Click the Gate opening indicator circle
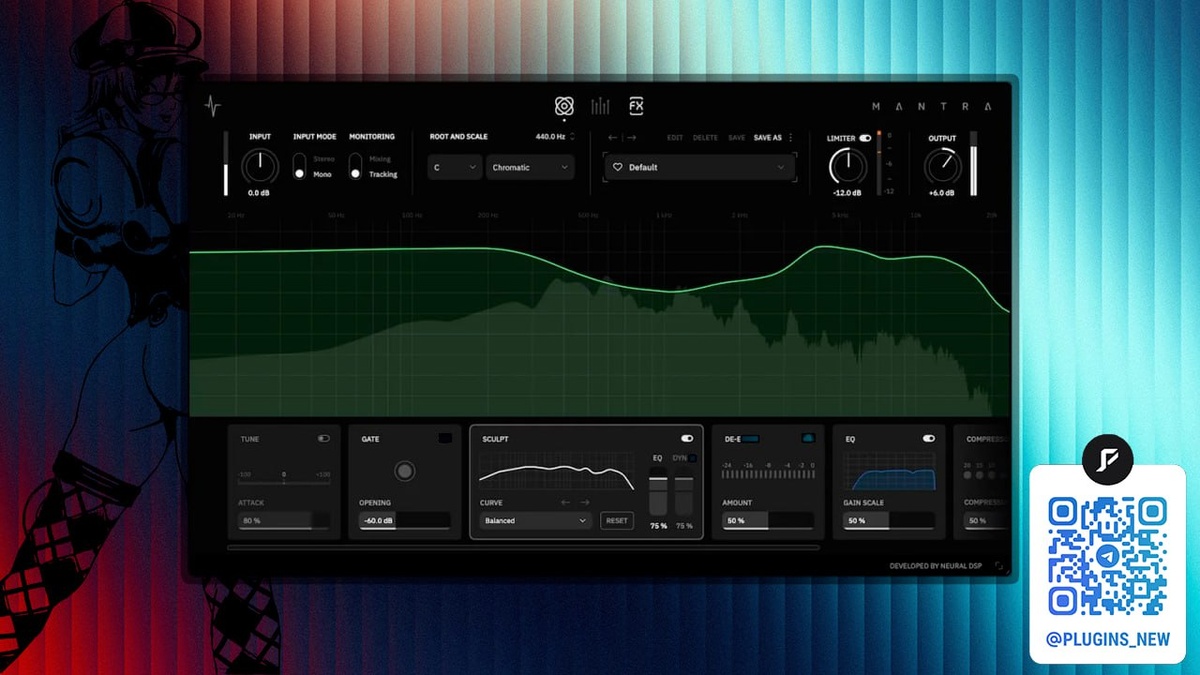 click(x=404, y=470)
